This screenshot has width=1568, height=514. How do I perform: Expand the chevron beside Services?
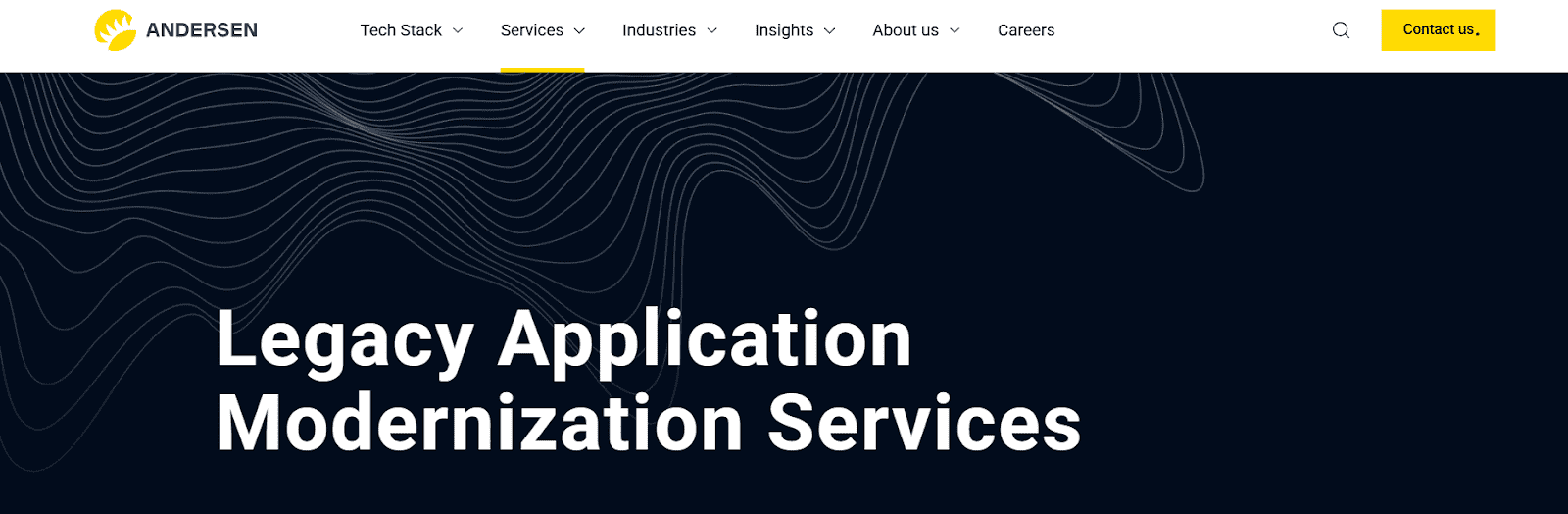[x=579, y=31]
